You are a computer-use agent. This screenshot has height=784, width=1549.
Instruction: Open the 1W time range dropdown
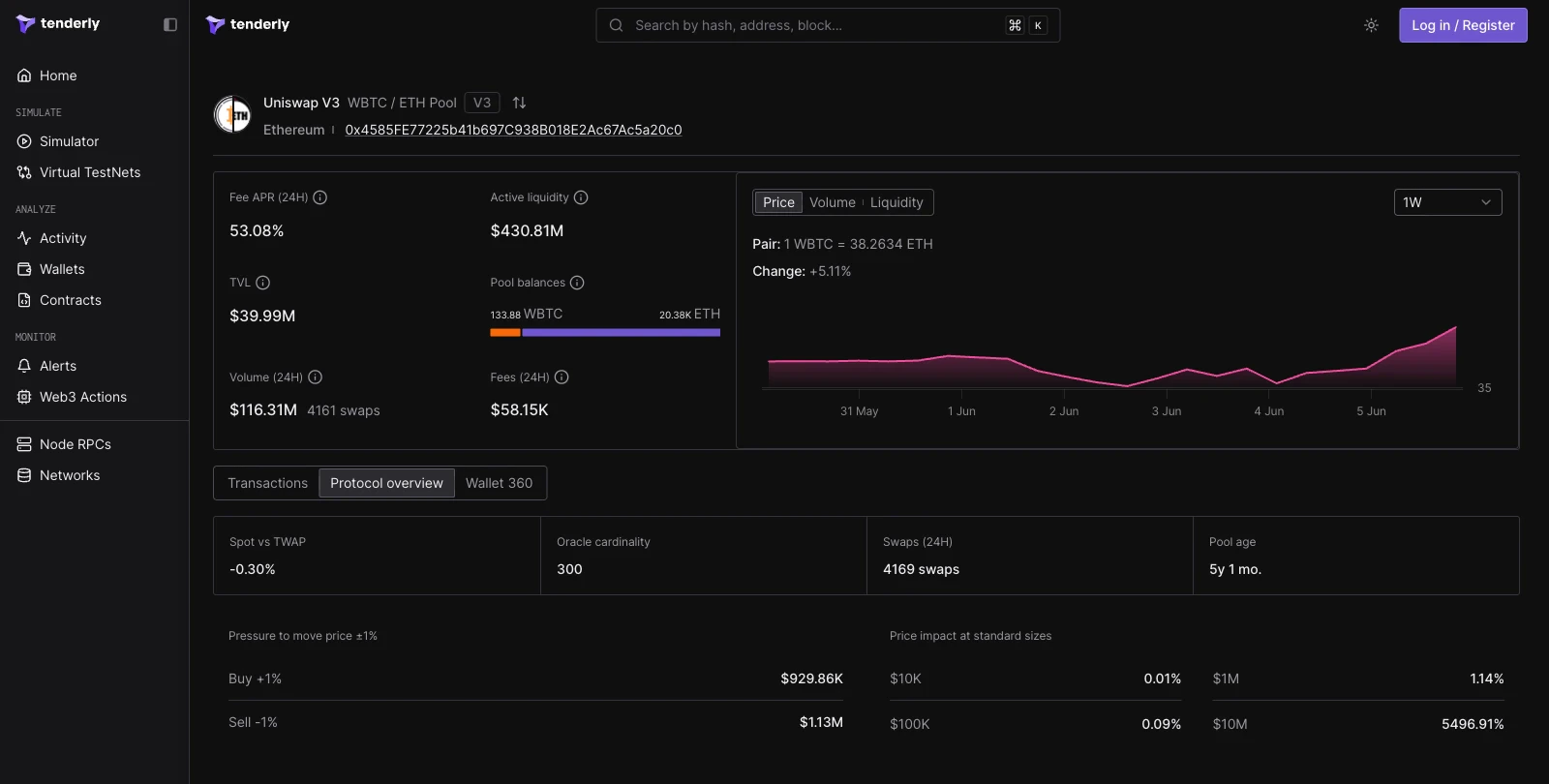(x=1447, y=202)
